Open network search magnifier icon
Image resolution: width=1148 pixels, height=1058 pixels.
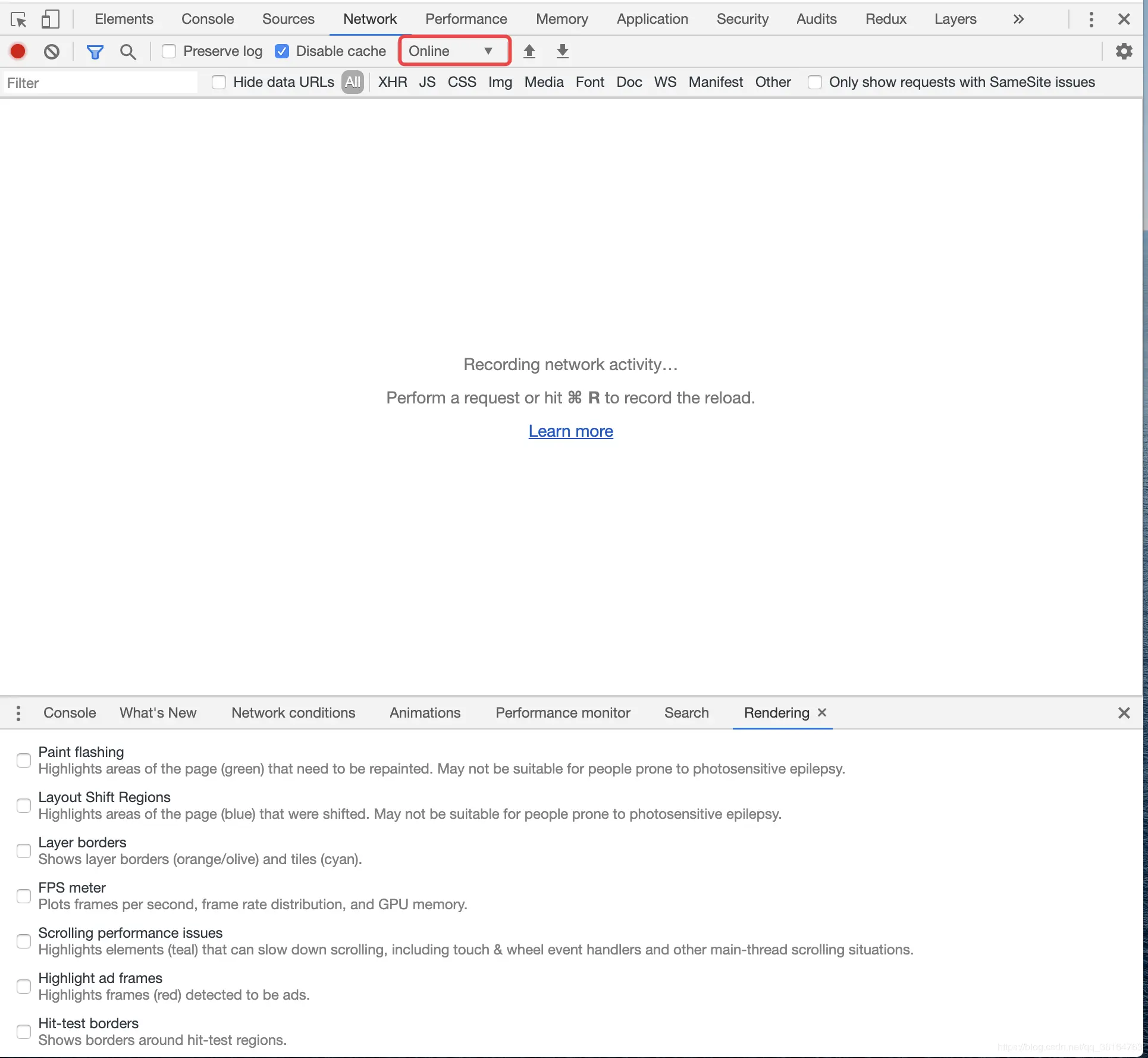pyautogui.click(x=128, y=52)
